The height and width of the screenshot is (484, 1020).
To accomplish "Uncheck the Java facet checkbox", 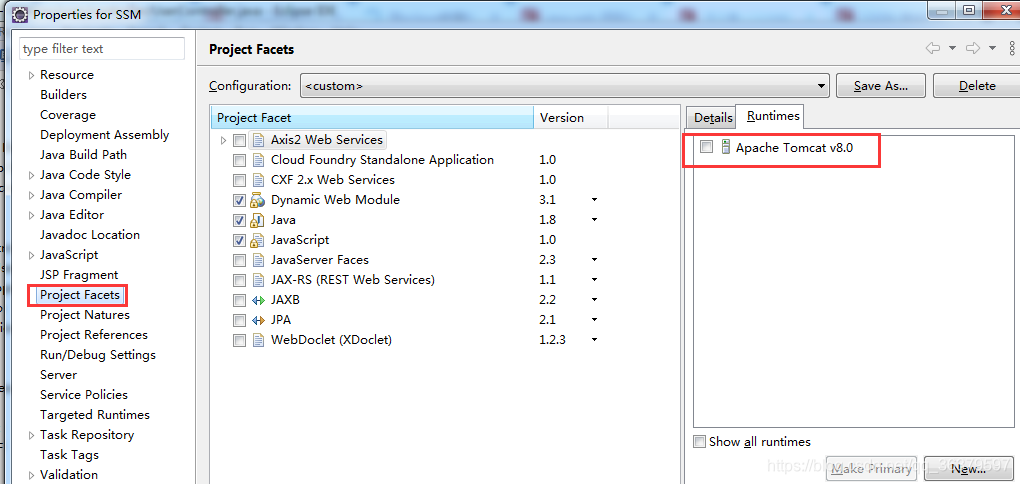I will (240, 221).
